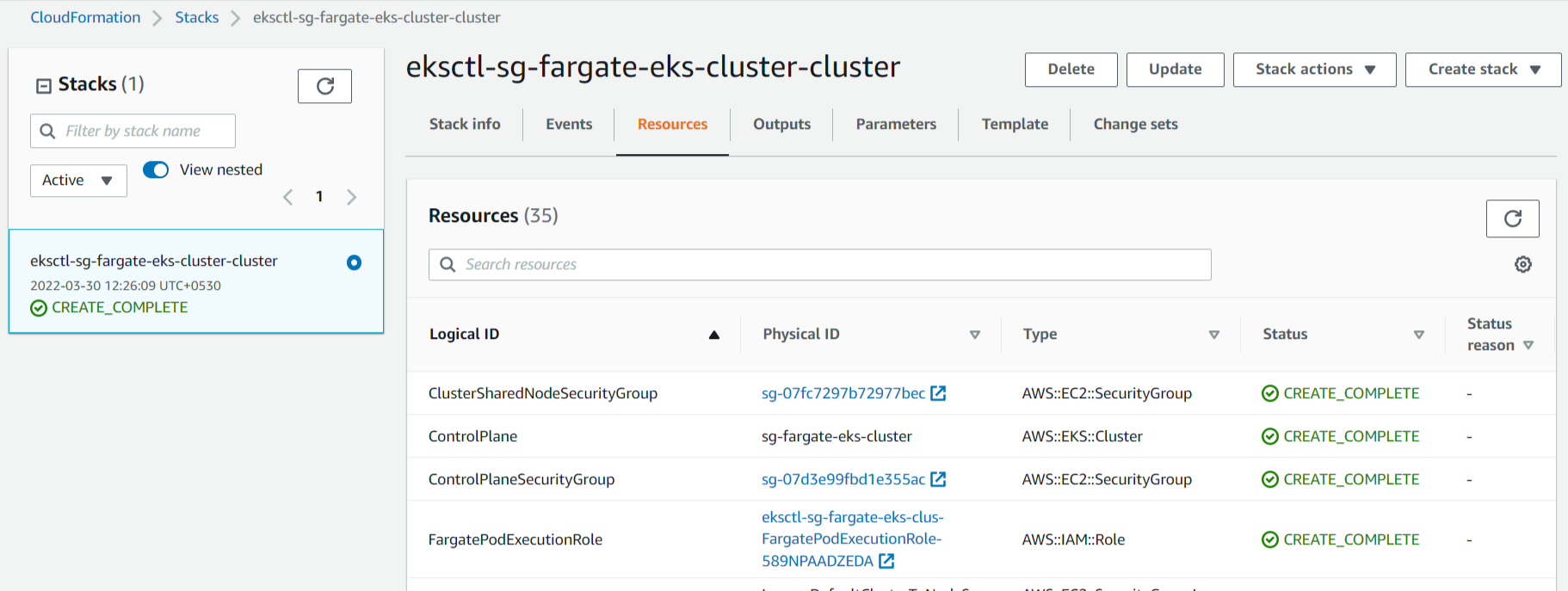
Task: Click CREATE_COMPLETE status of ControlPlane row
Action: [1340, 436]
